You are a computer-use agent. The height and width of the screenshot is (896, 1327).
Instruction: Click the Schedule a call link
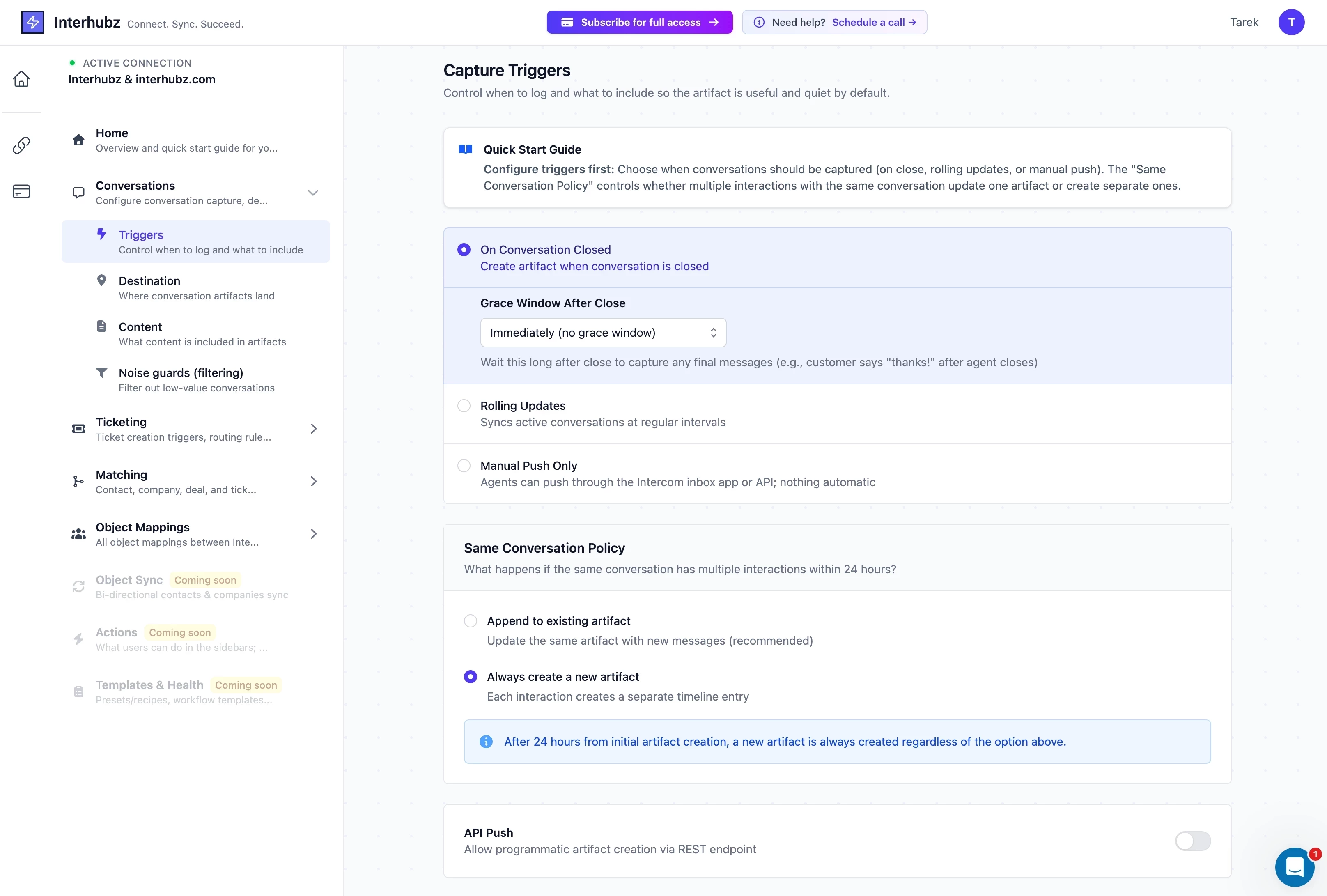click(874, 22)
